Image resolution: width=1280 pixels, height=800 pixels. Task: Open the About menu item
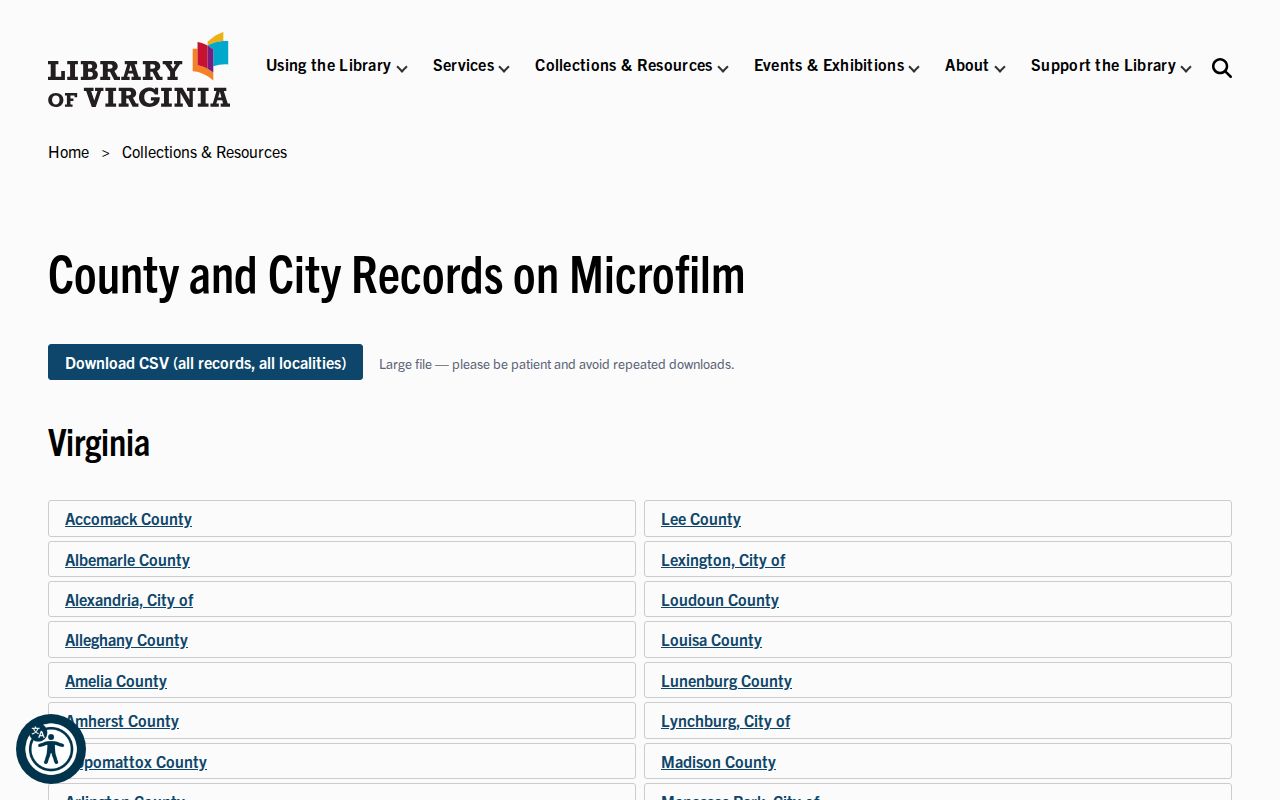[966, 65]
